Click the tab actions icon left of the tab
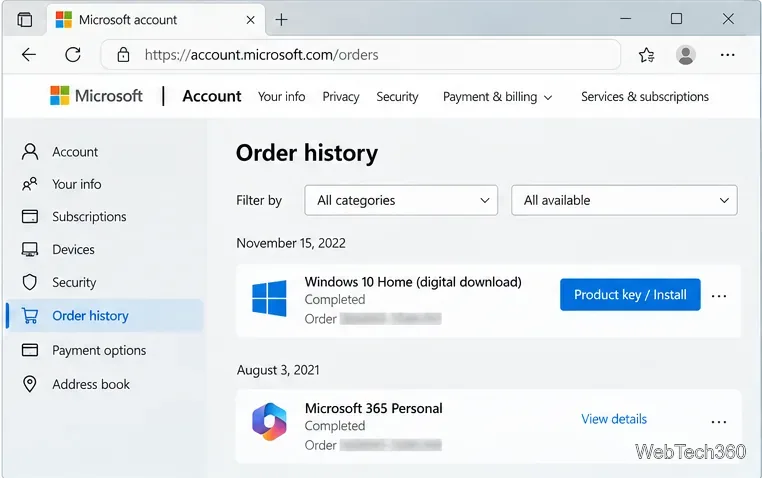 (x=25, y=20)
